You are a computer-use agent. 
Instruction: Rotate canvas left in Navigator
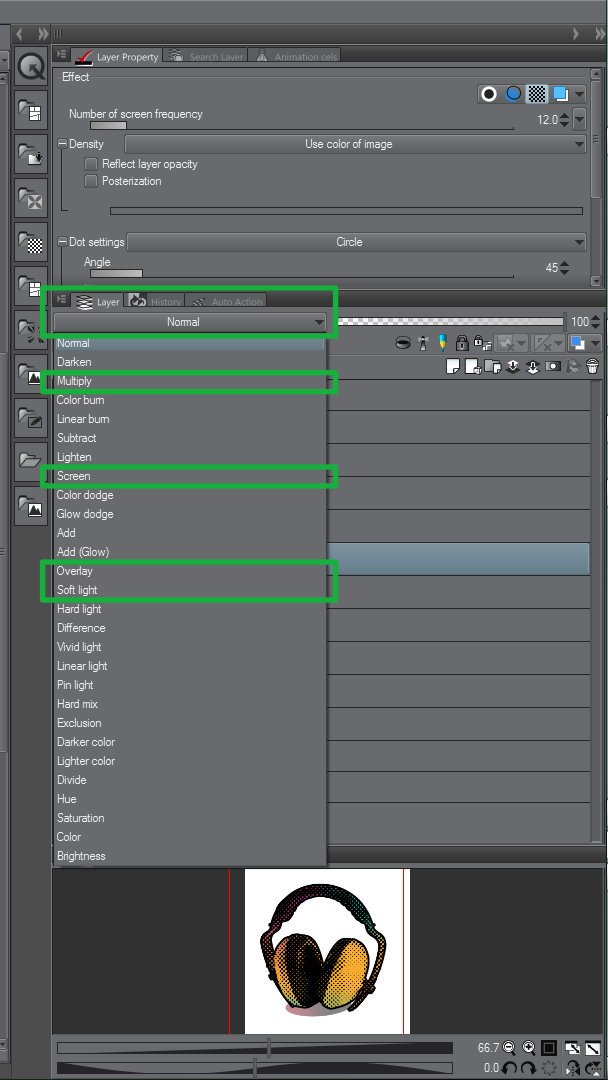coord(510,1068)
